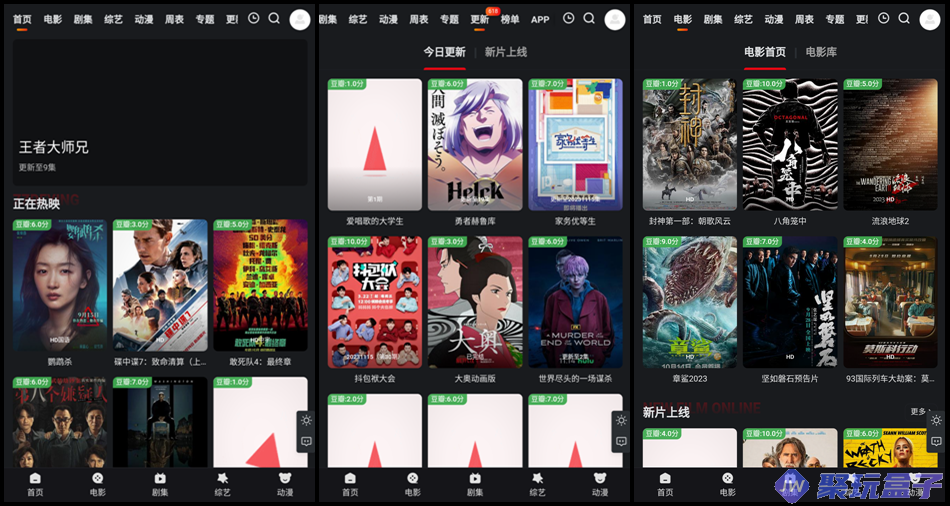The image size is (950, 506).
Task: Toggle the sun theme icon on right screen
Action: pyautogui.click(x=937, y=421)
